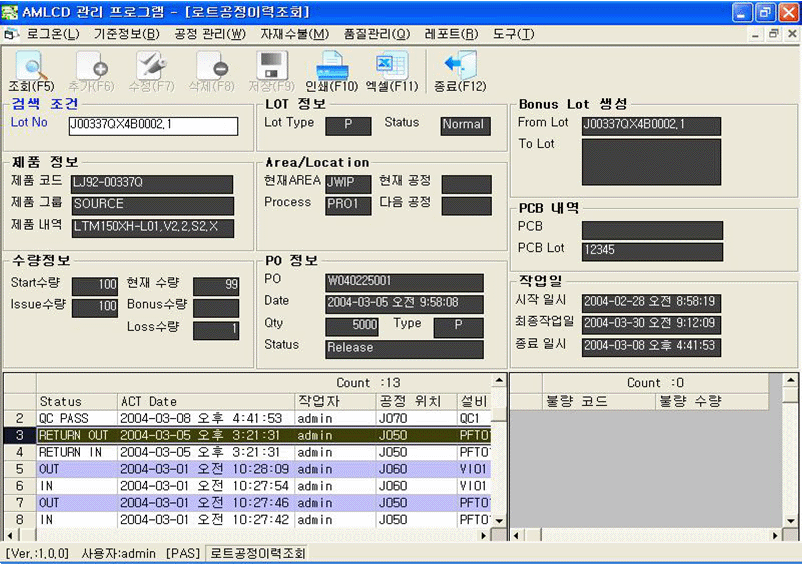
Task: Open the 공정 관리(W) menu
Action: point(210,34)
